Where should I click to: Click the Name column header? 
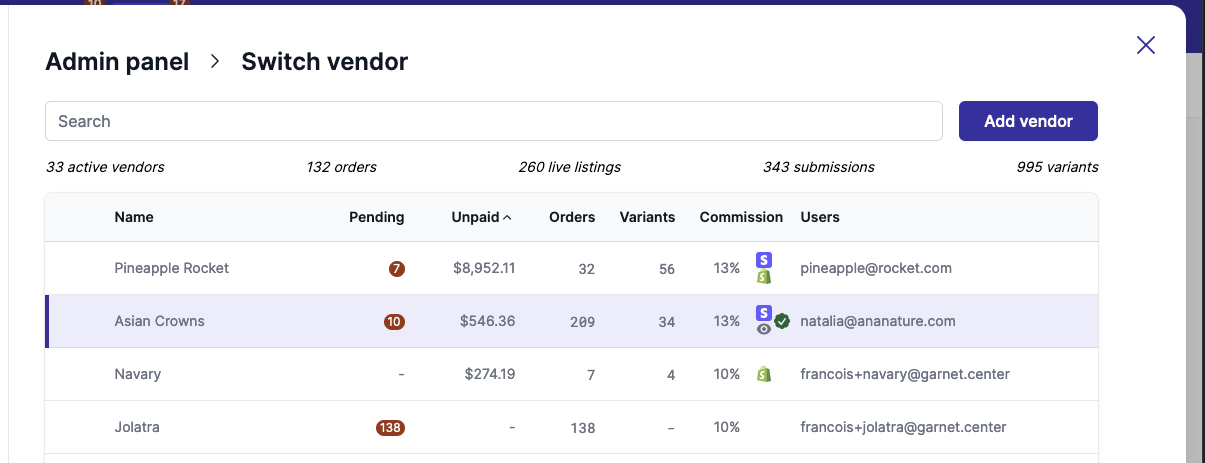134,217
